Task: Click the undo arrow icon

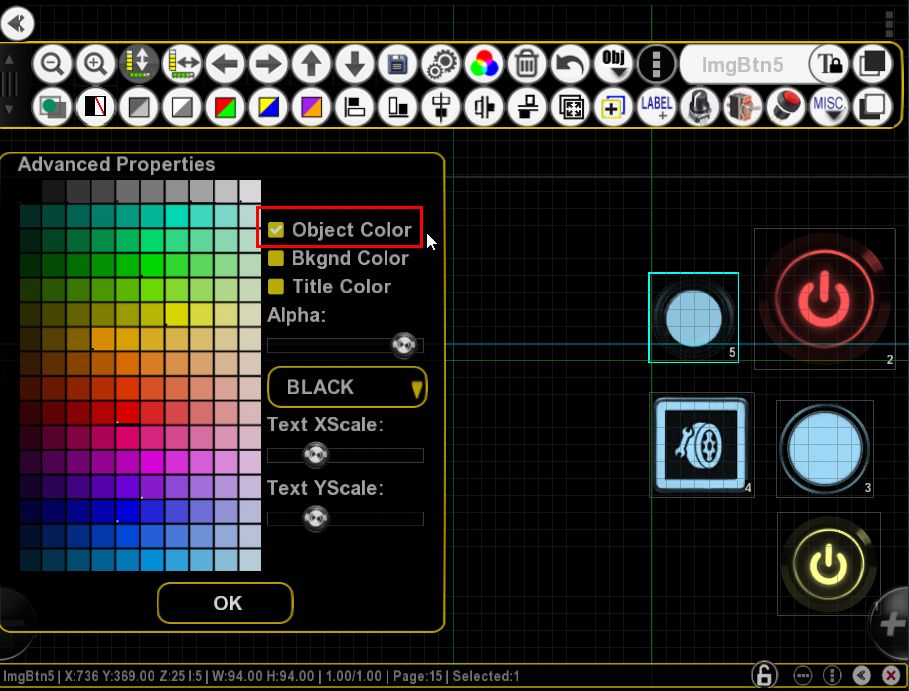Action: (570, 63)
